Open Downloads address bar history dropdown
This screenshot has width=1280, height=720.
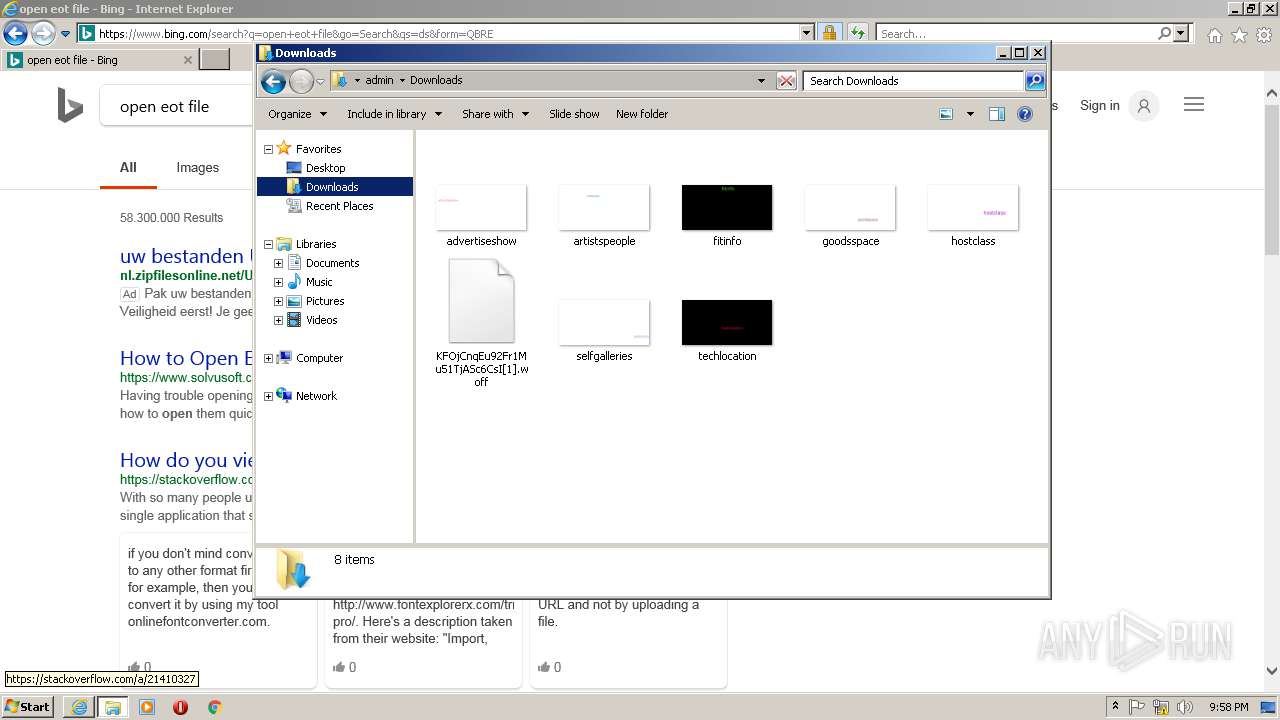[761, 80]
